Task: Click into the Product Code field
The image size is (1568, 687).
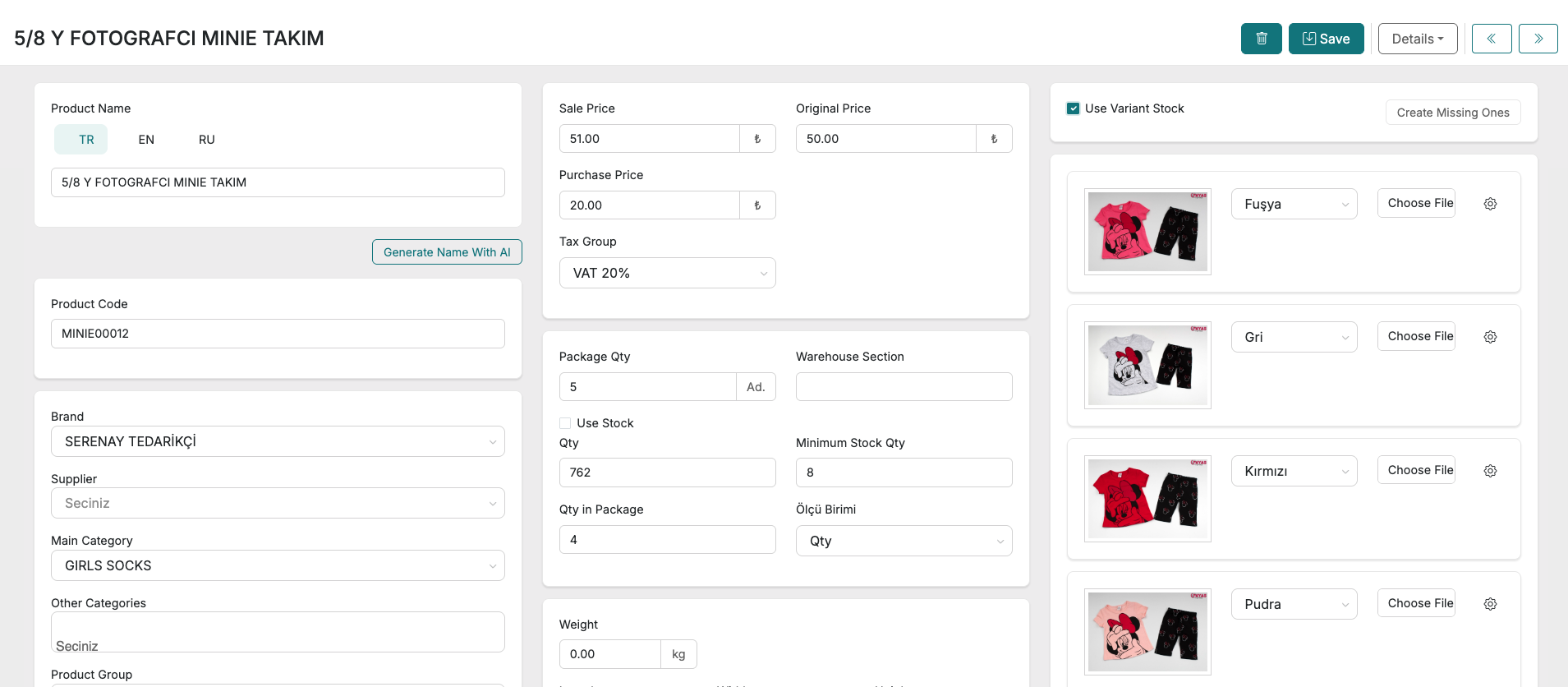Action: 278,334
